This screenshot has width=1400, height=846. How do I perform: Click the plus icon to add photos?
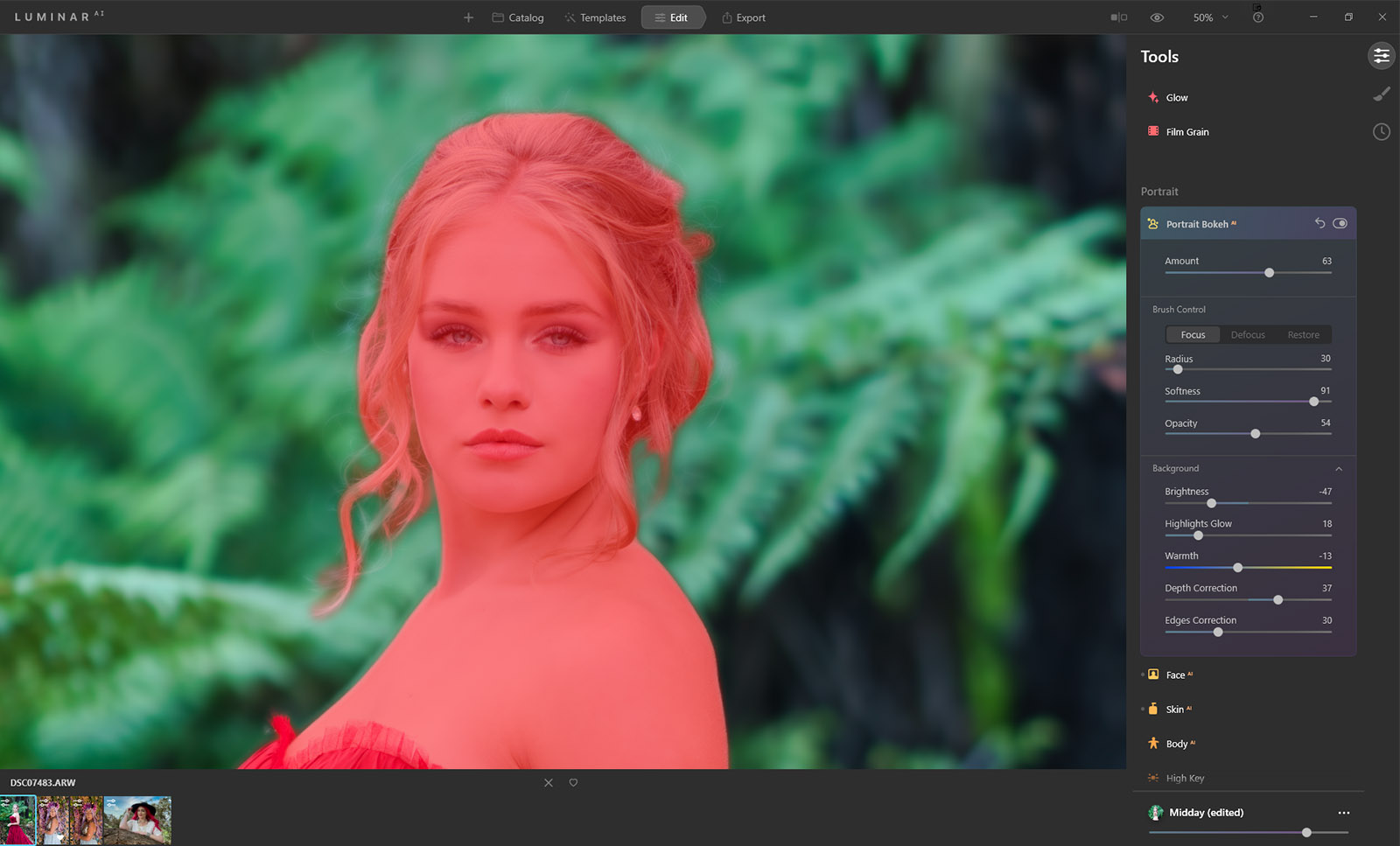click(x=468, y=17)
